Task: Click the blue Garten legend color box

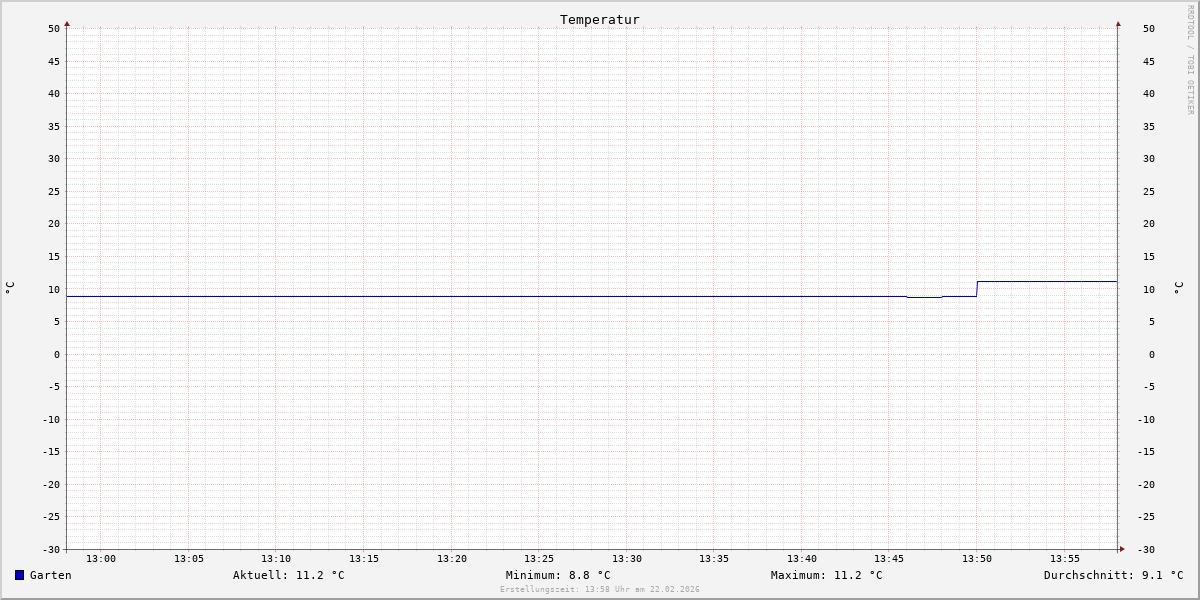Action: click(19, 575)
